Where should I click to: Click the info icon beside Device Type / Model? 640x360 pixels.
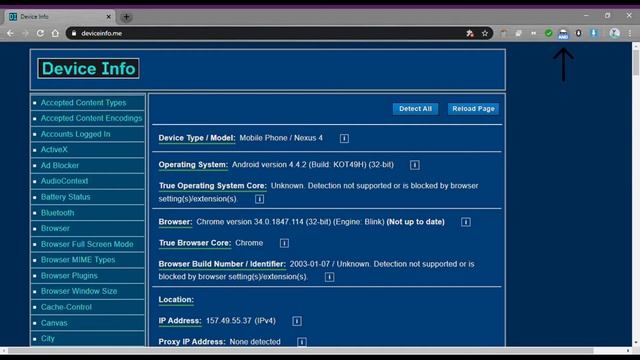coord(344,138)
